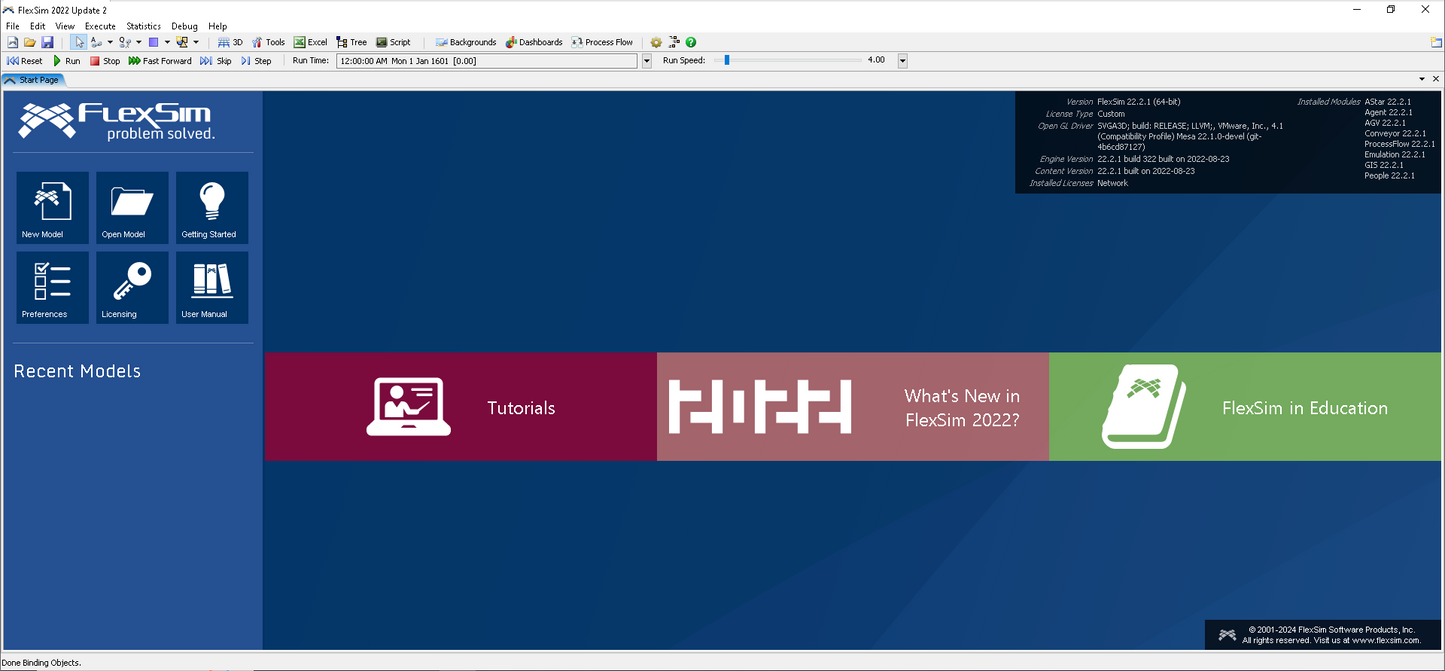
Task: Open the Edit menu
Action: (x=38, y=26)
